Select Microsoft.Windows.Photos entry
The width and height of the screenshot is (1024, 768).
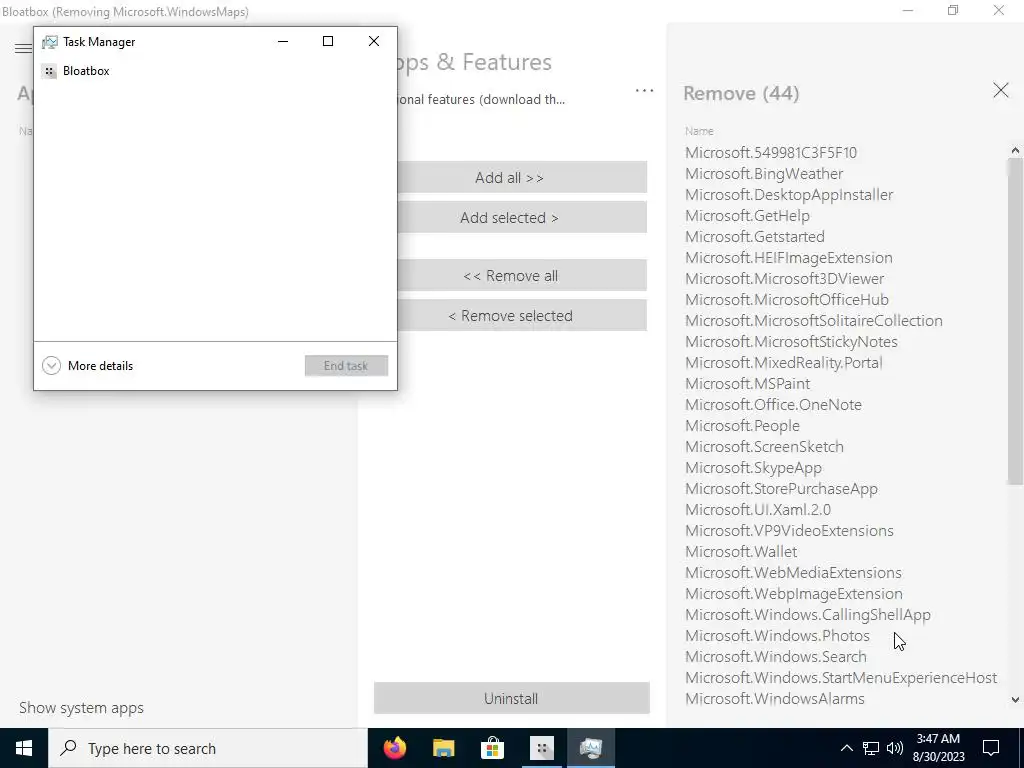[777, 635]
